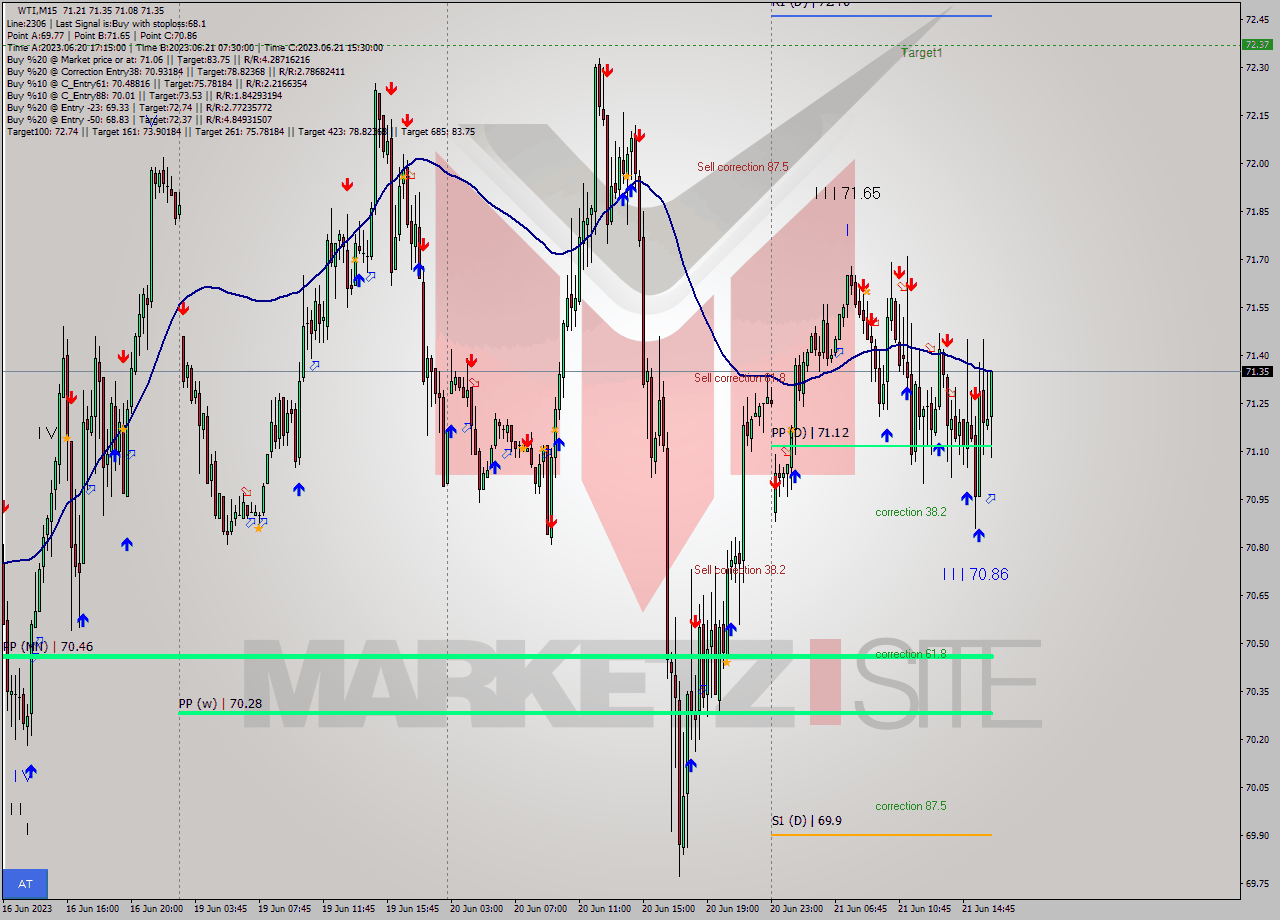1280x920 pixels.
Task: Click the S1 (D) | 69.9 support label
Action: coord(806,821)
